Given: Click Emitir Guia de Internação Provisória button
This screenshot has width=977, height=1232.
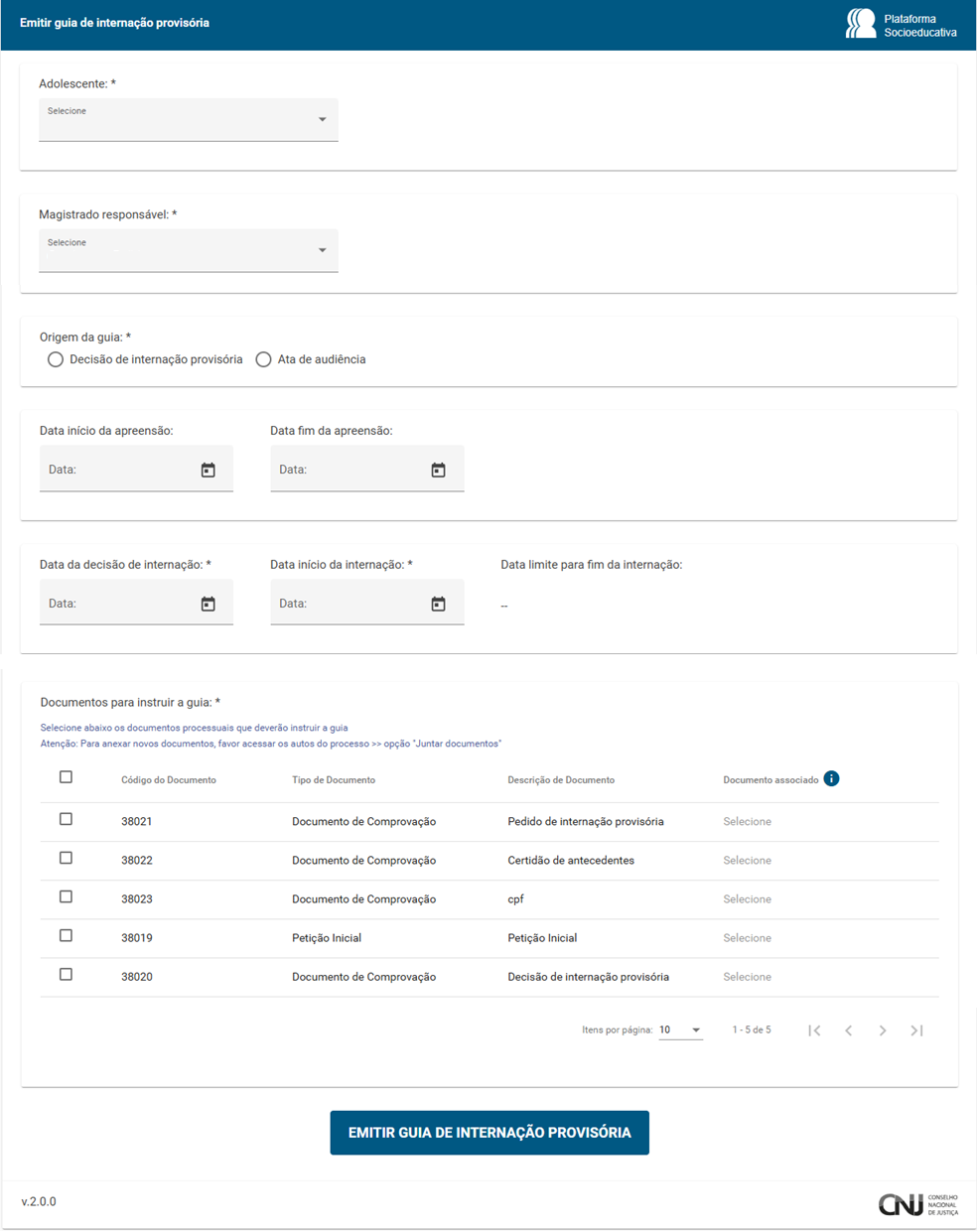Looking at the screenshot, I should pos(488,1133).
